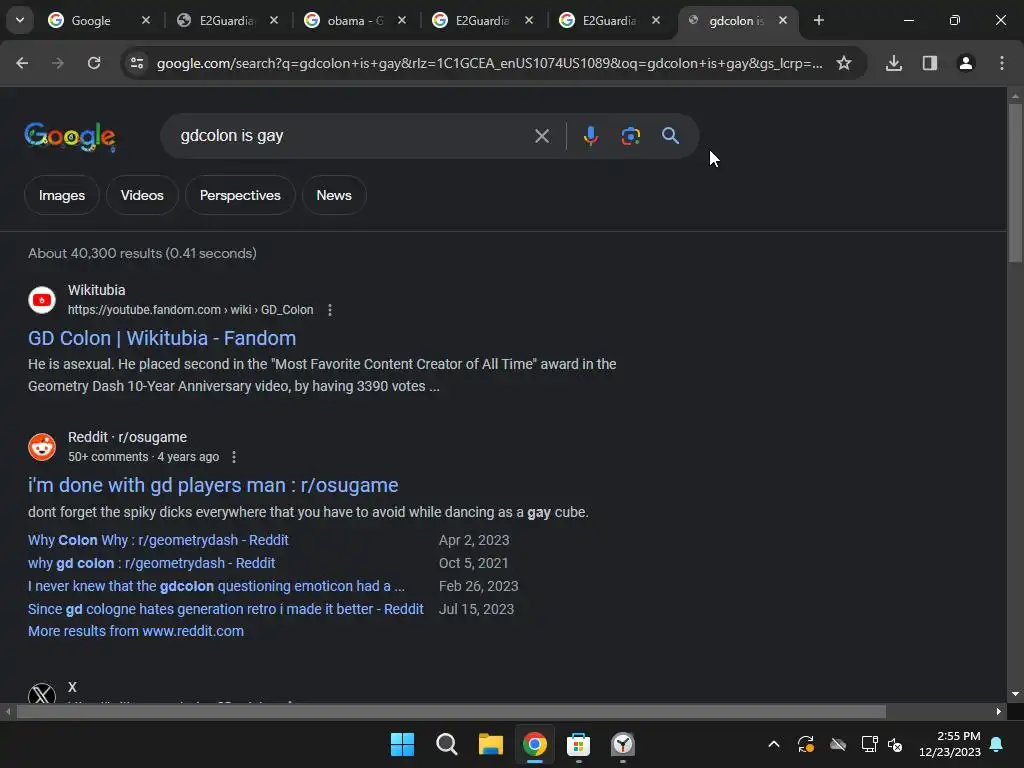
Task: Show hidden system tray icons
Action: 774,744
